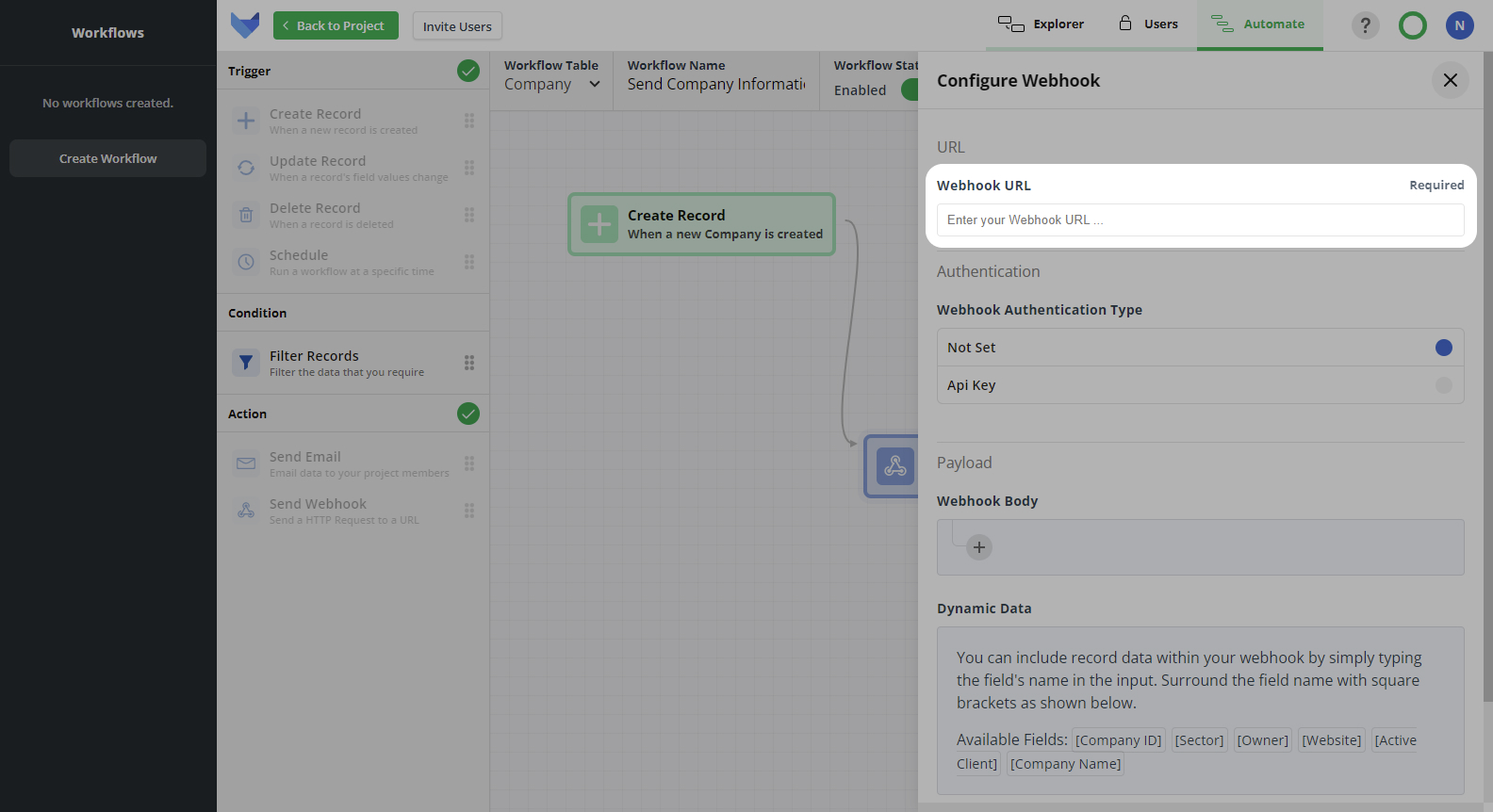The width and height of the screenshot is (1493, 812).
Task: Click the Invite Users button
Action: click(457, 26)
